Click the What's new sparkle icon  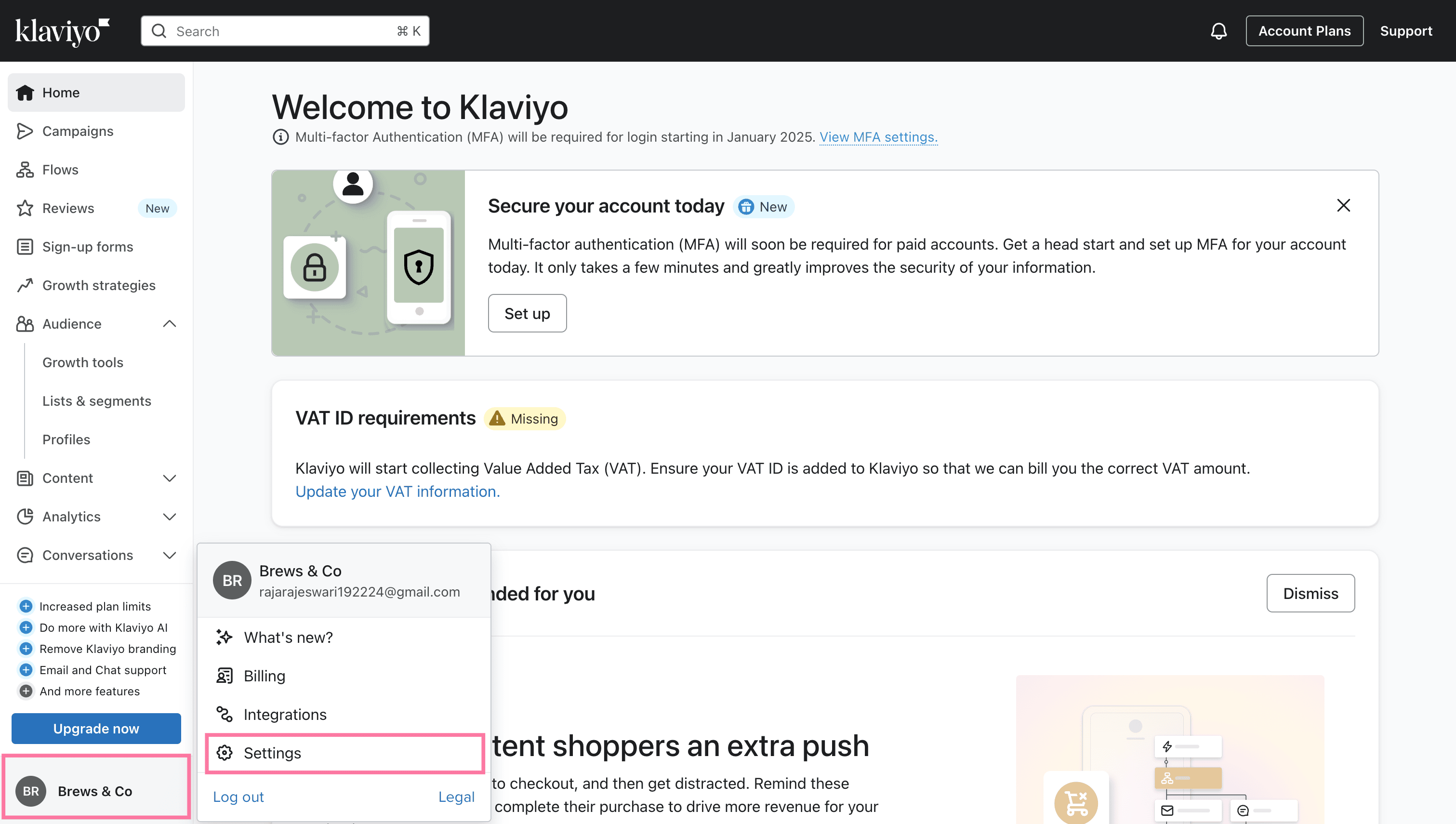(225, 637)
